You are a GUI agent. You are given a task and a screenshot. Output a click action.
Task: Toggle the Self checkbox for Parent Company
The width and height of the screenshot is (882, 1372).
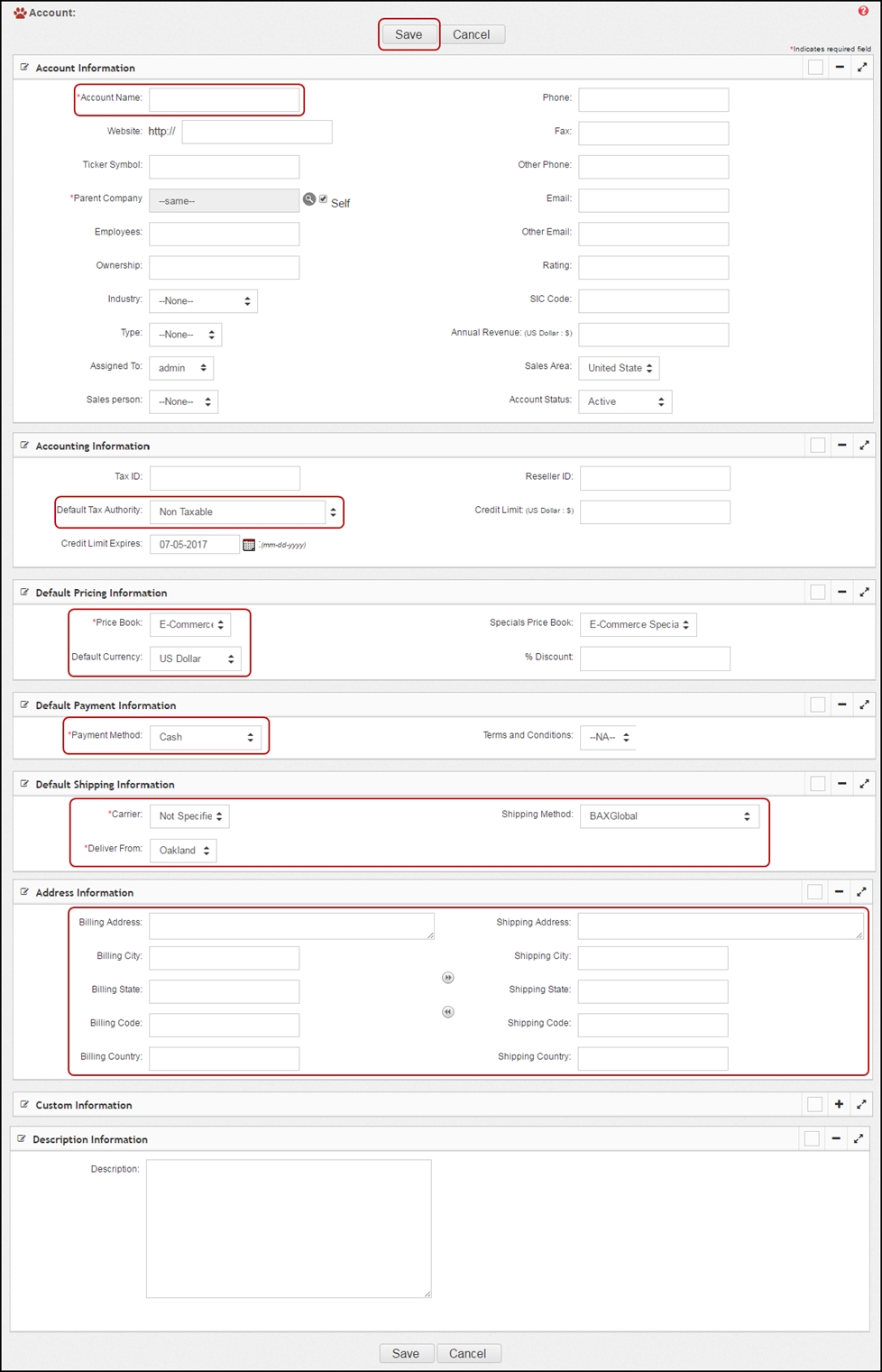click(x=324, y=199)
